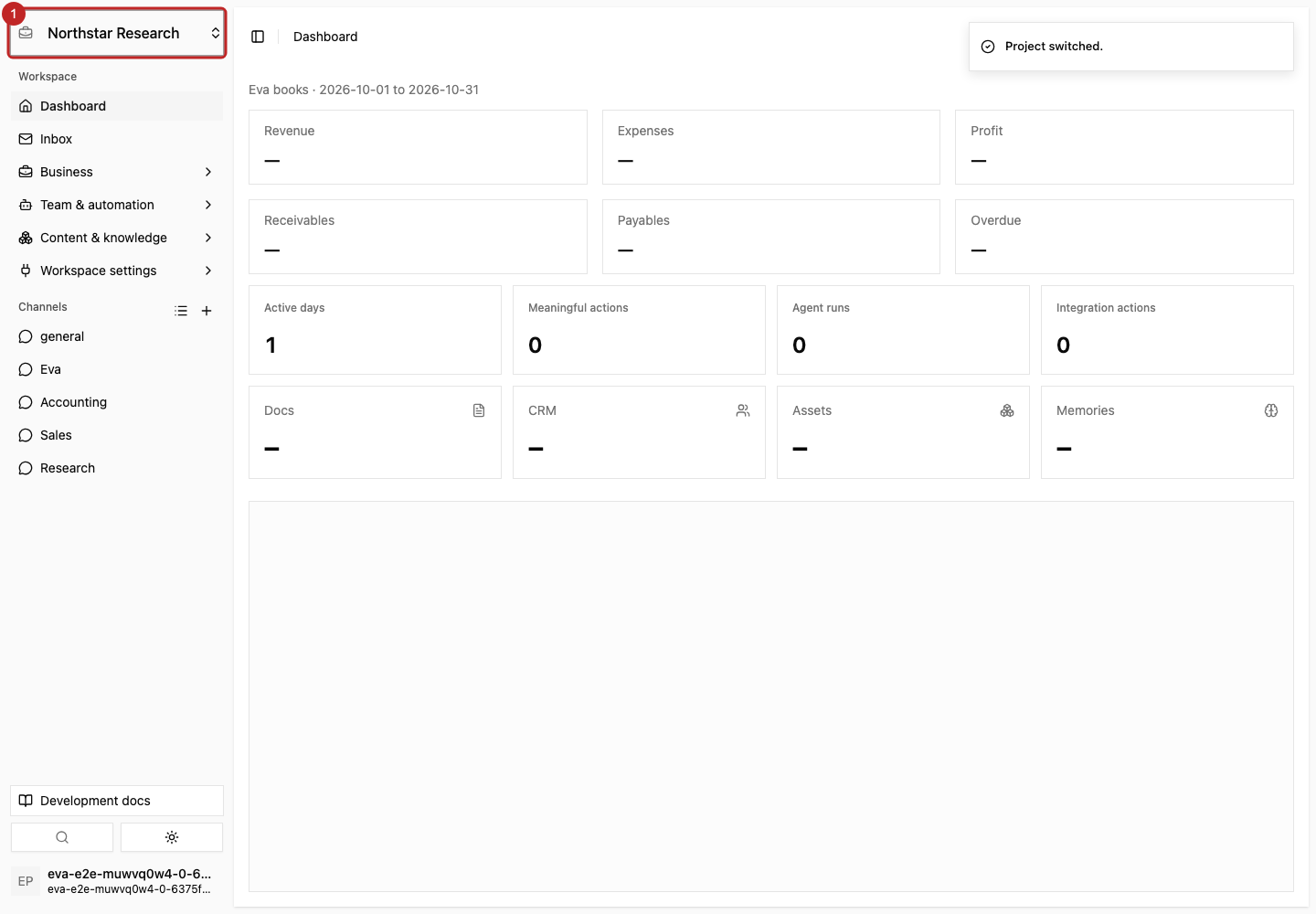
Task: Click the Memories card brain icon
Action: (x=1271, y=410)
